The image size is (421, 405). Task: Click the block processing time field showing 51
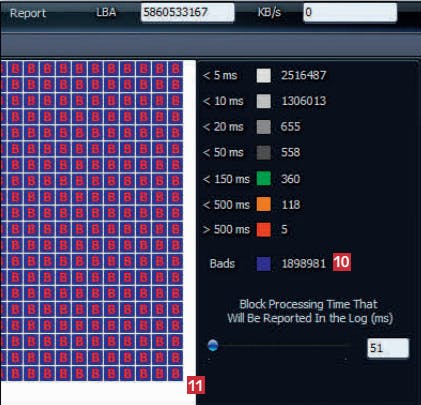pyautogui.click(x=388, y=348)
